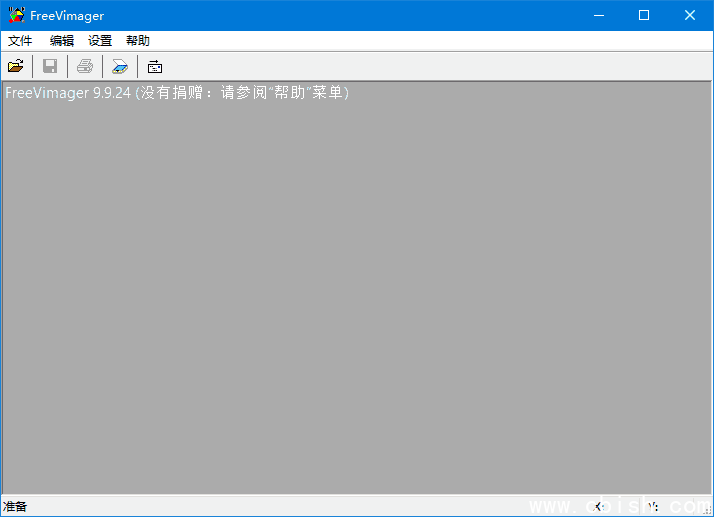Click the 准备 status bar text

click(15, 507)
